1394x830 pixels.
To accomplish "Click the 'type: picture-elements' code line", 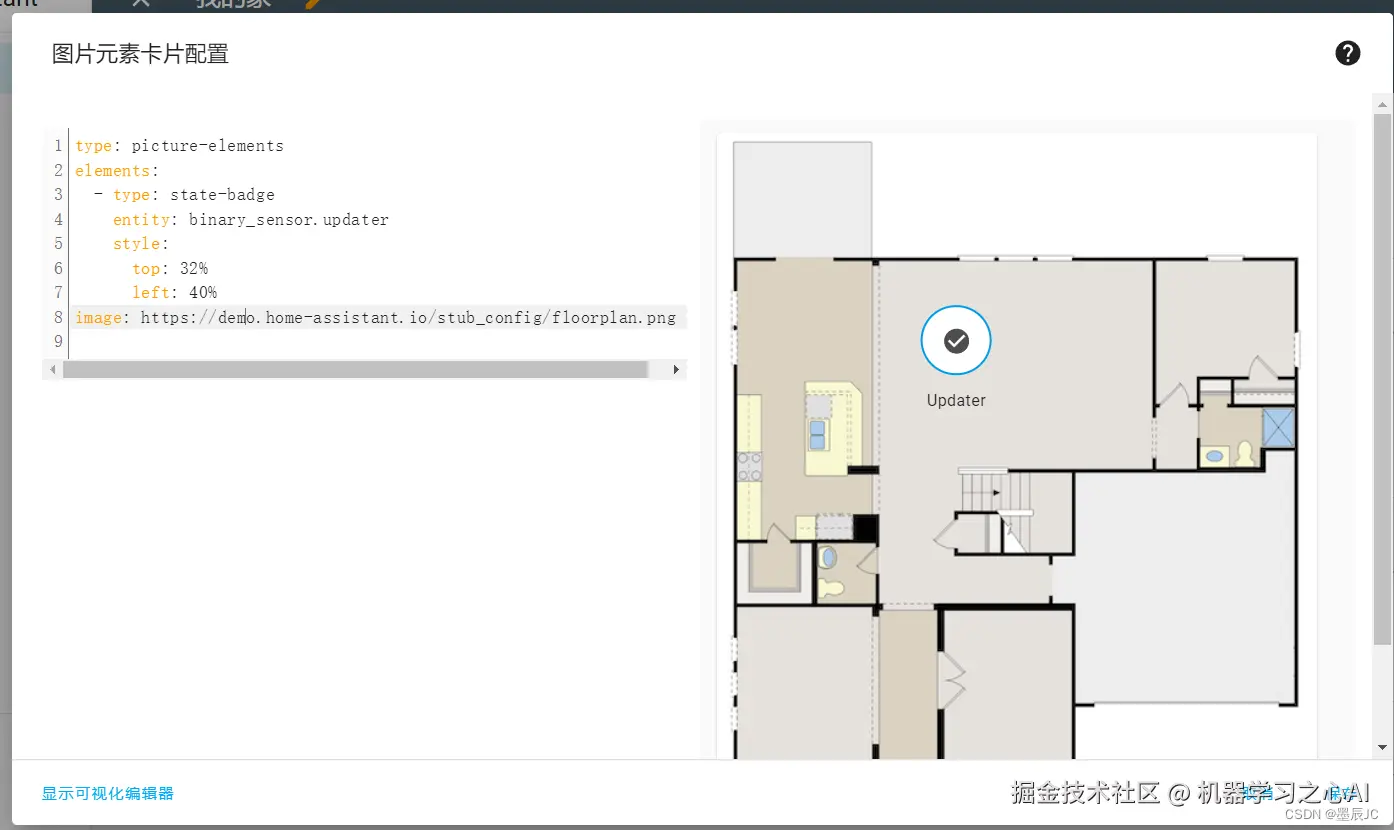I will click(x=179, y=146).
